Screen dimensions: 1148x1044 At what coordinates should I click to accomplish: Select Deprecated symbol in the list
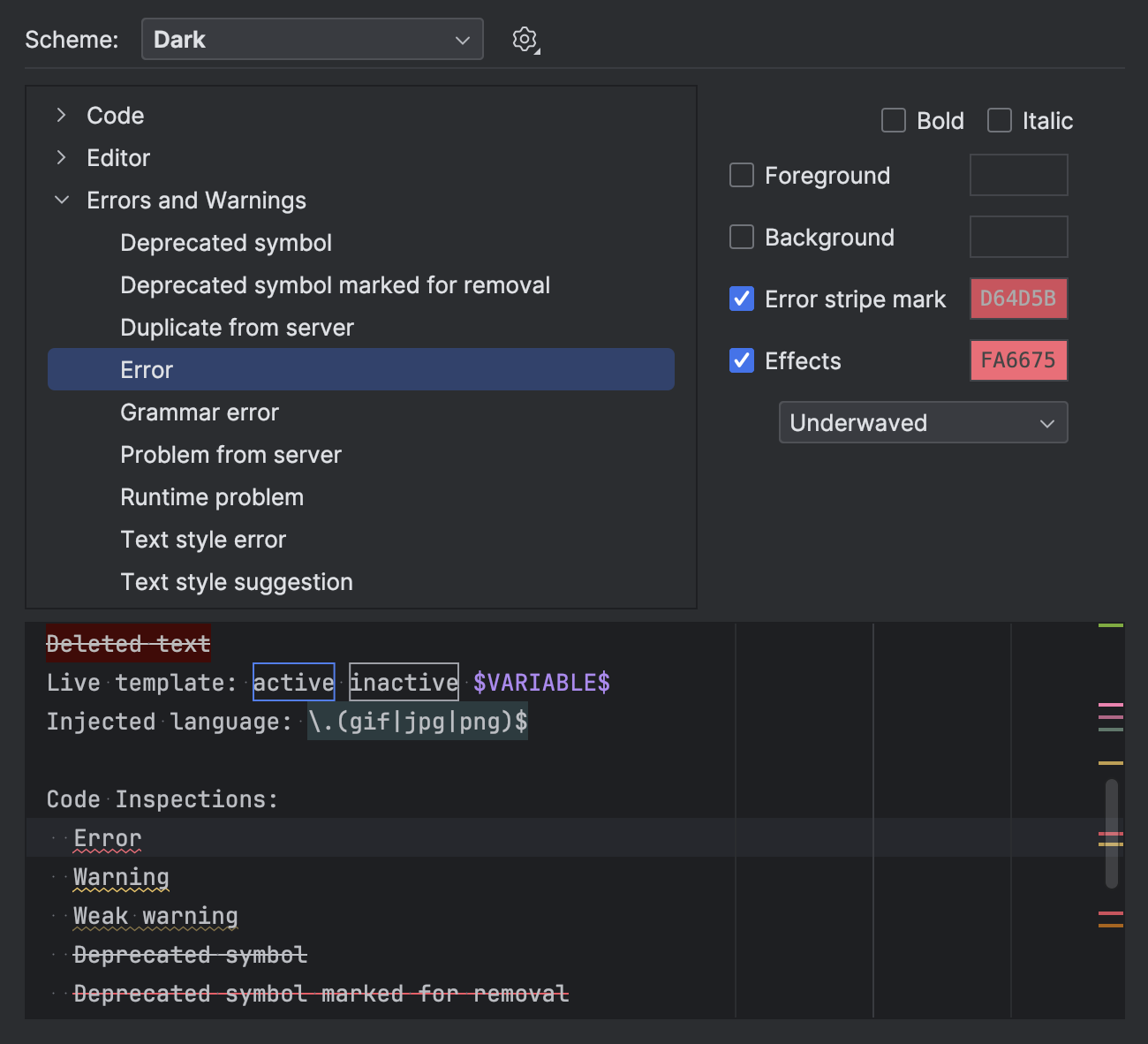click(x=226, y=243)
